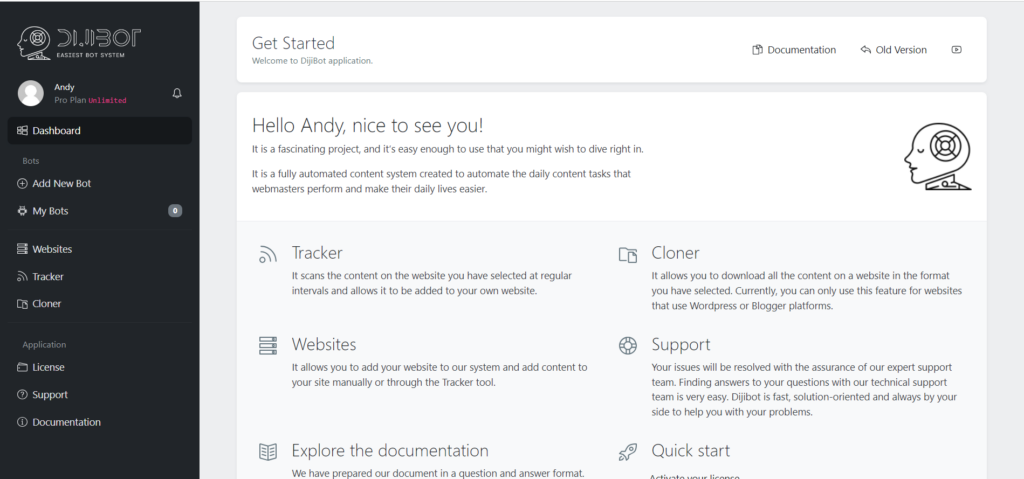Click the robot head illustration
Screen dimensions: 1024x479
click(x=938, y=157)
